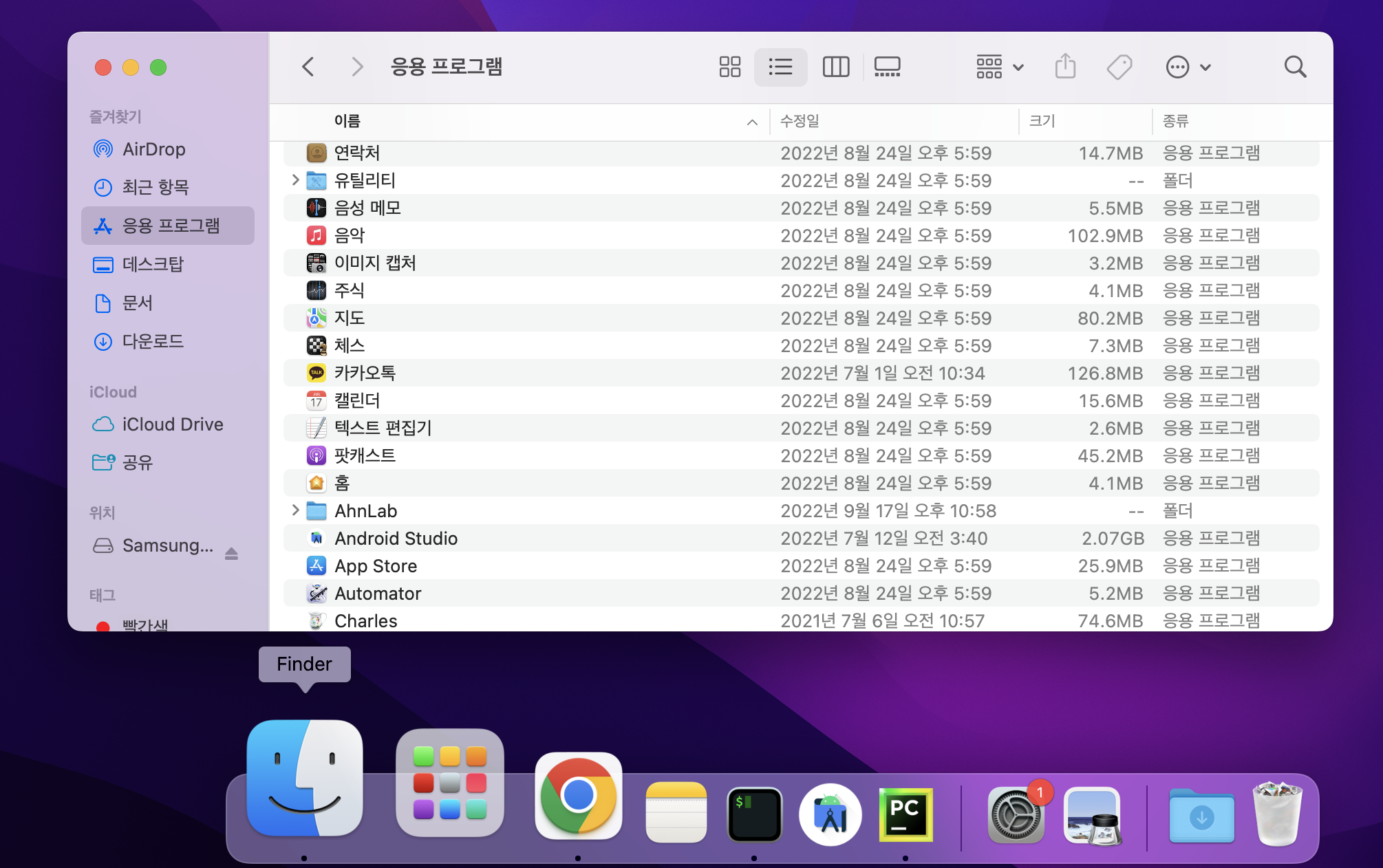Switch to gallery view

tap(887, 67)
